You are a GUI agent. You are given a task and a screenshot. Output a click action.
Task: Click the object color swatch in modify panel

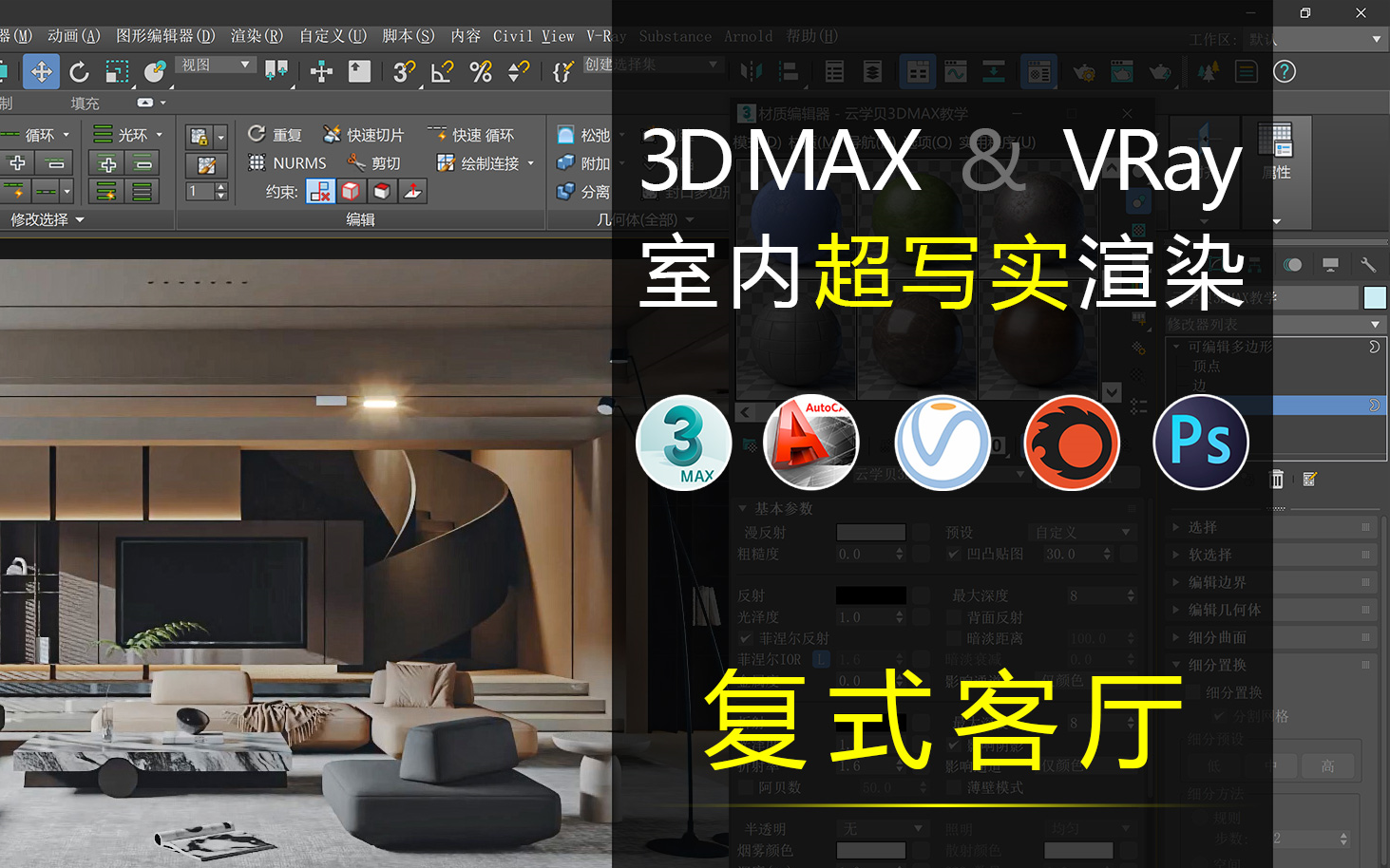tap(1375, 297)
